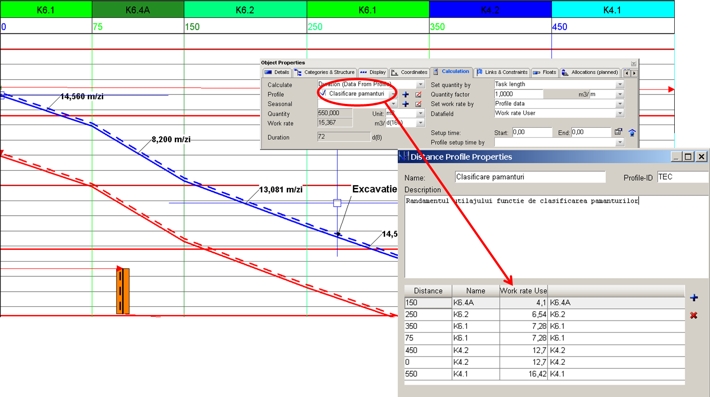Viewport: 710px width, 397px height.
Task: Add row with blue plus in Distance Profile
Action: [694, 298]
